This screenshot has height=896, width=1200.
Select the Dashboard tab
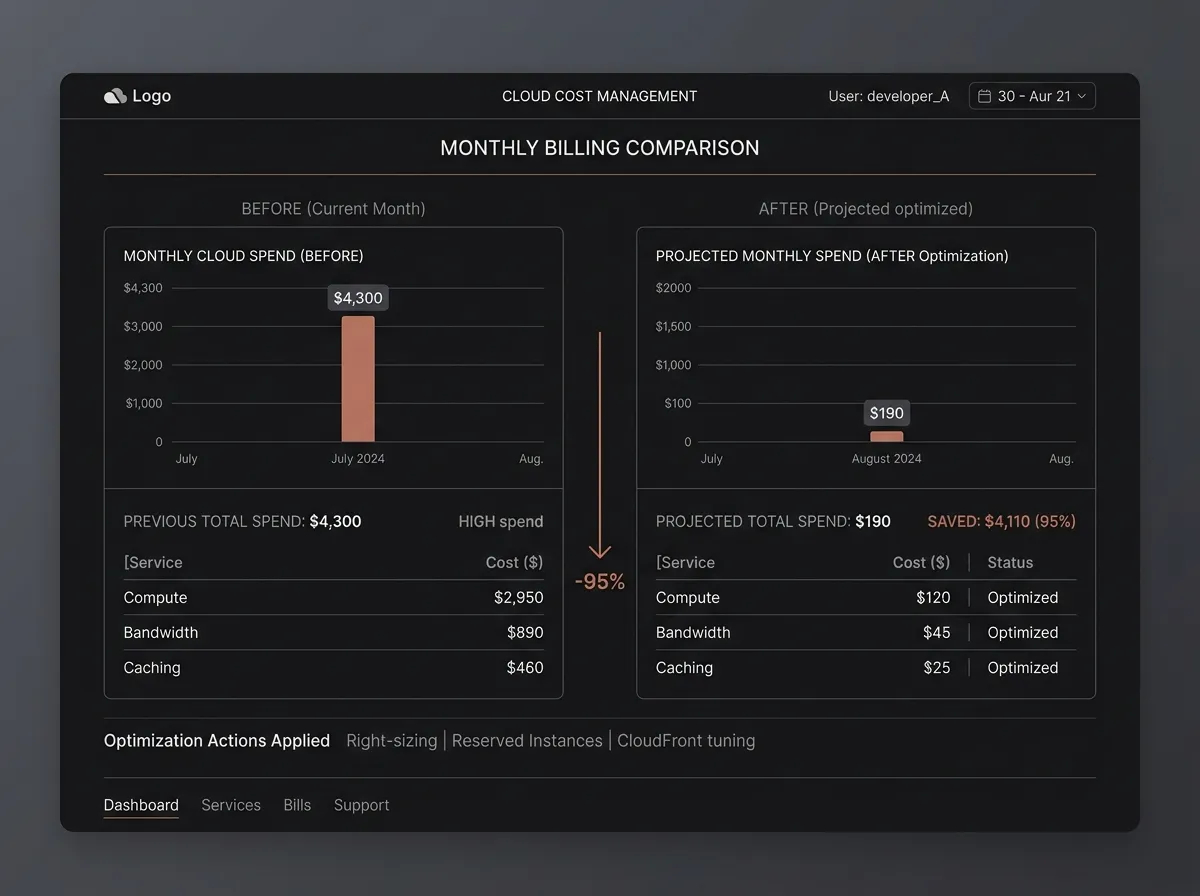[x=141, y=805]
